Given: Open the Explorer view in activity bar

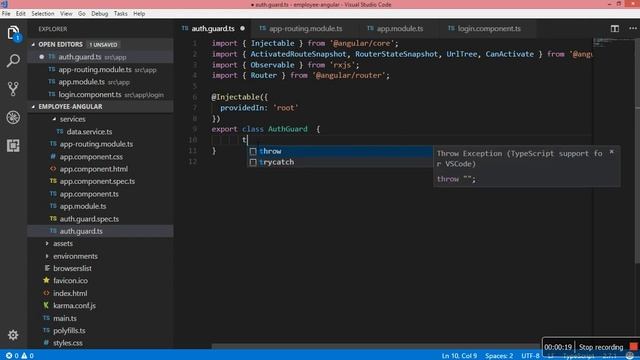Looking at the screenshot, I should (x=13, y=33).
